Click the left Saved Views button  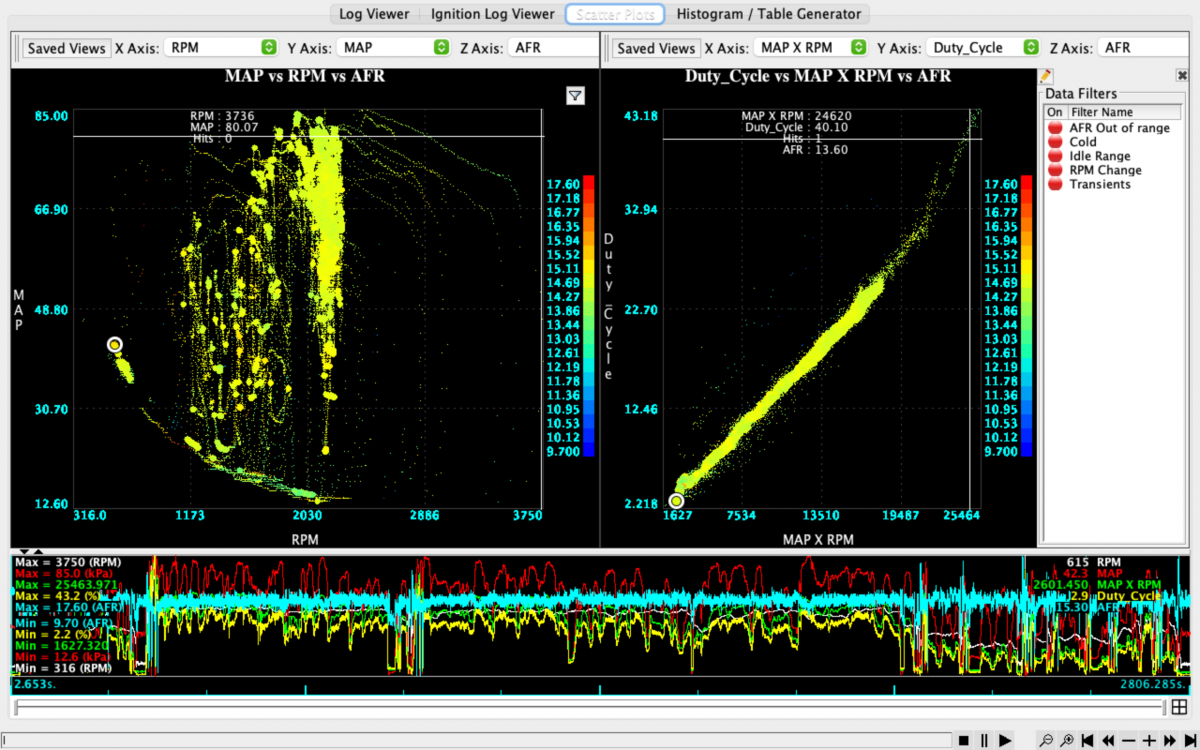click(66, 48)
